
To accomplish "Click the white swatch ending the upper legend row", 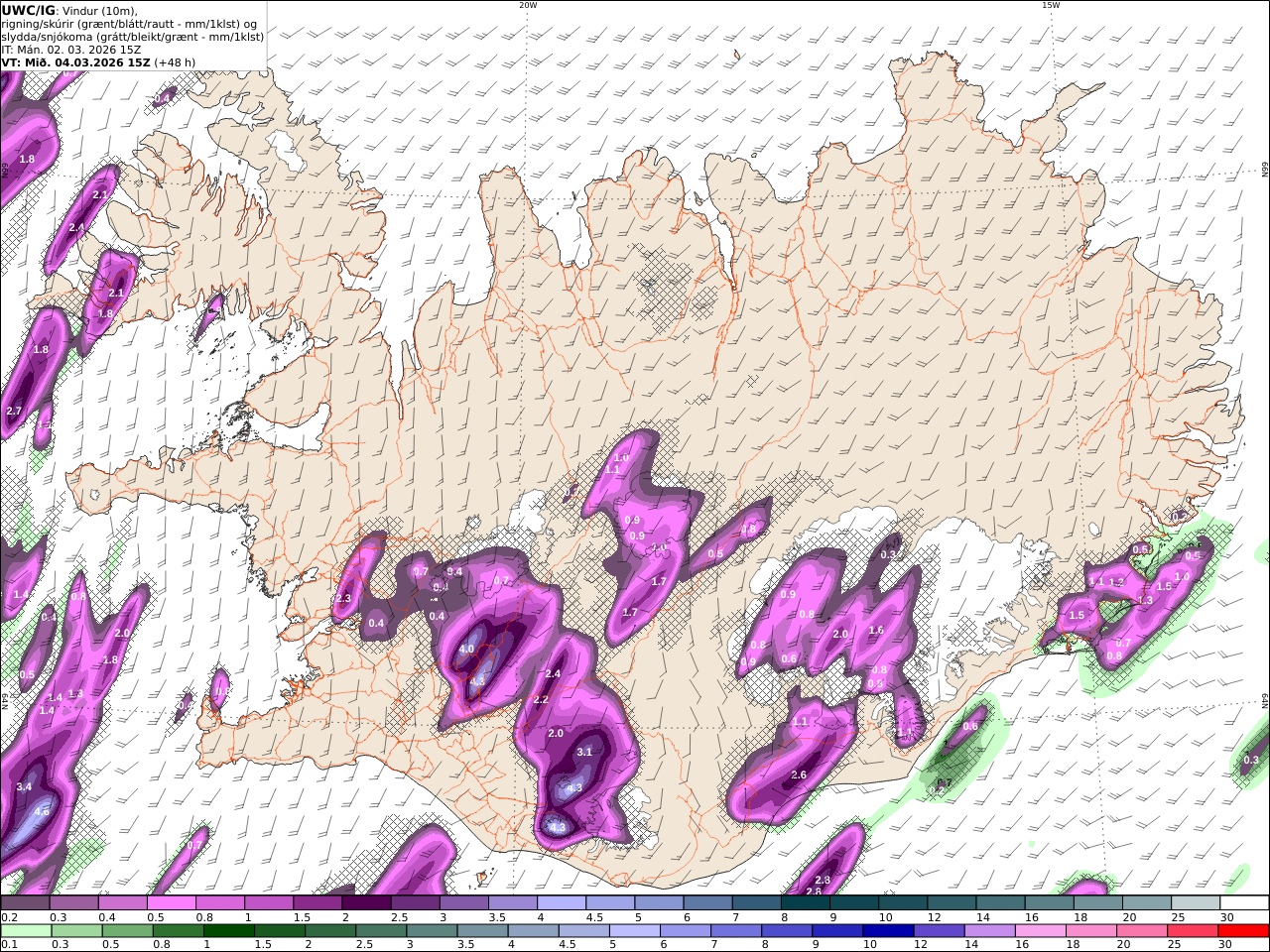I will coord(1243,903).
